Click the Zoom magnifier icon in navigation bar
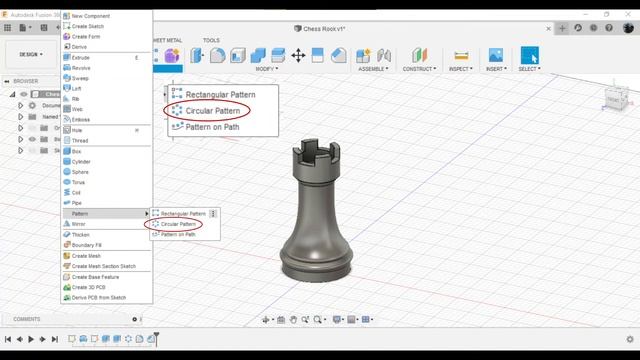 [x=305, y=320]
